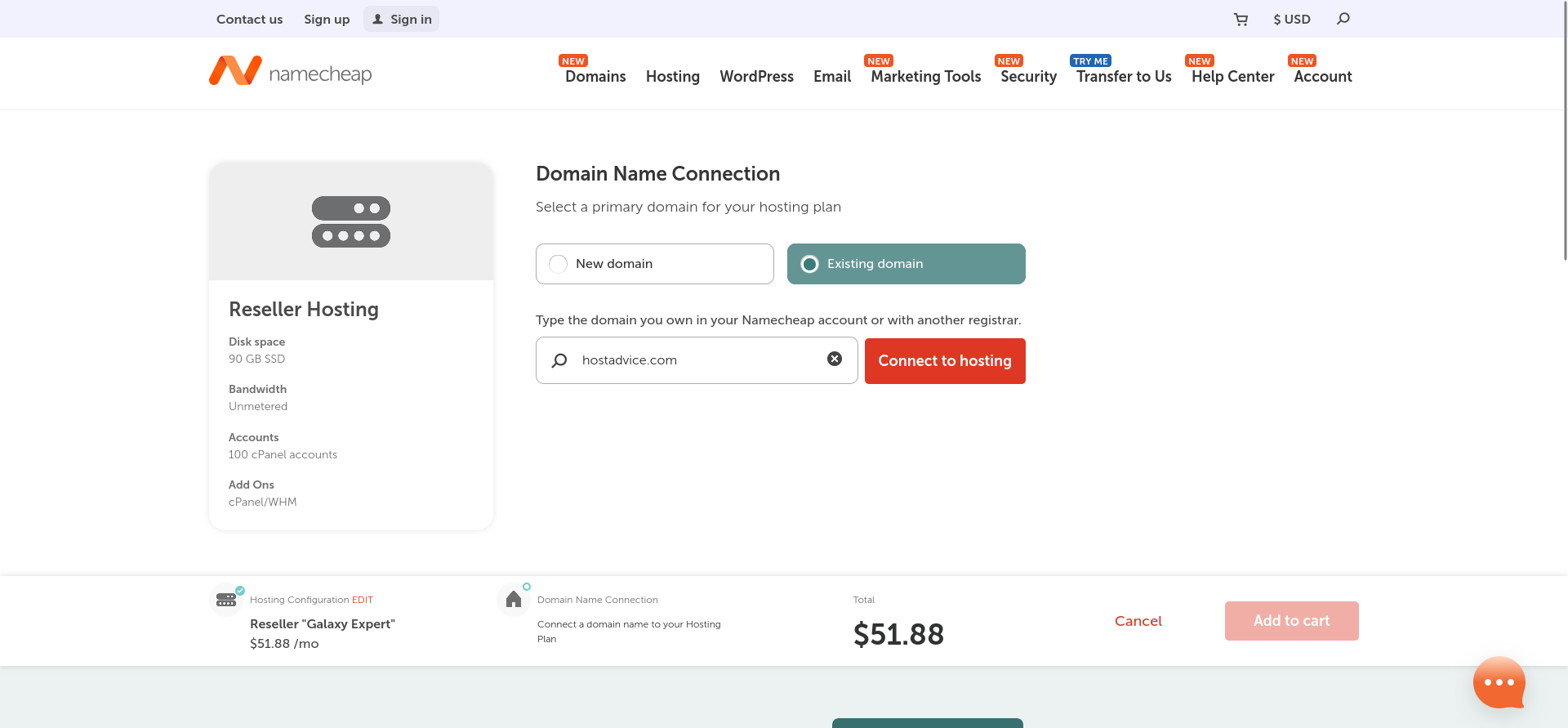Click the magnifier icon in the domain field
1568x728 pixels.
point(559,360)
